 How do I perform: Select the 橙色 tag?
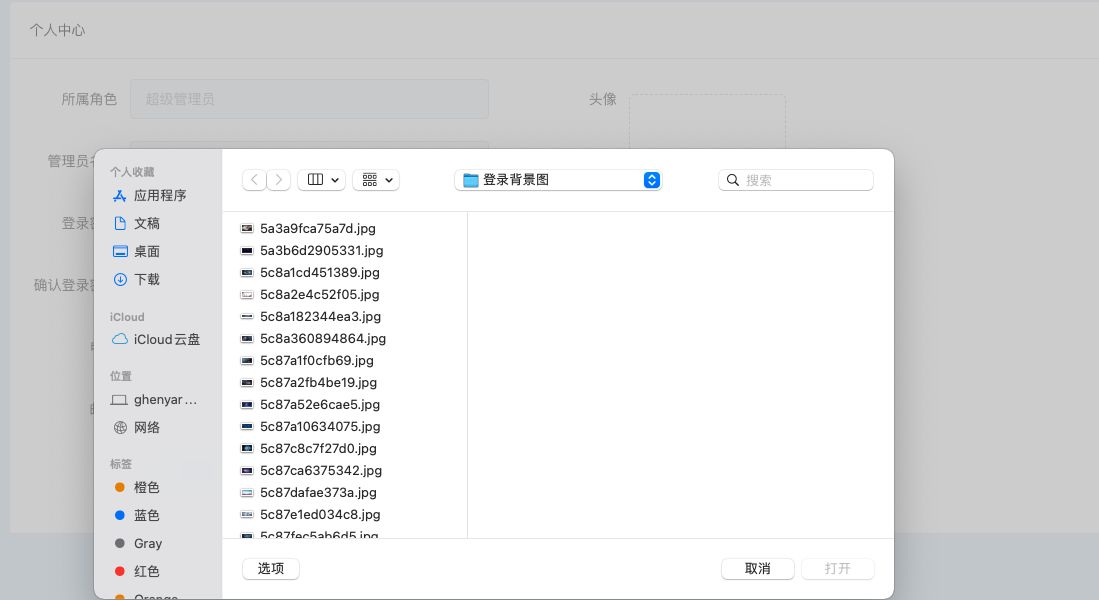point(146,487)
